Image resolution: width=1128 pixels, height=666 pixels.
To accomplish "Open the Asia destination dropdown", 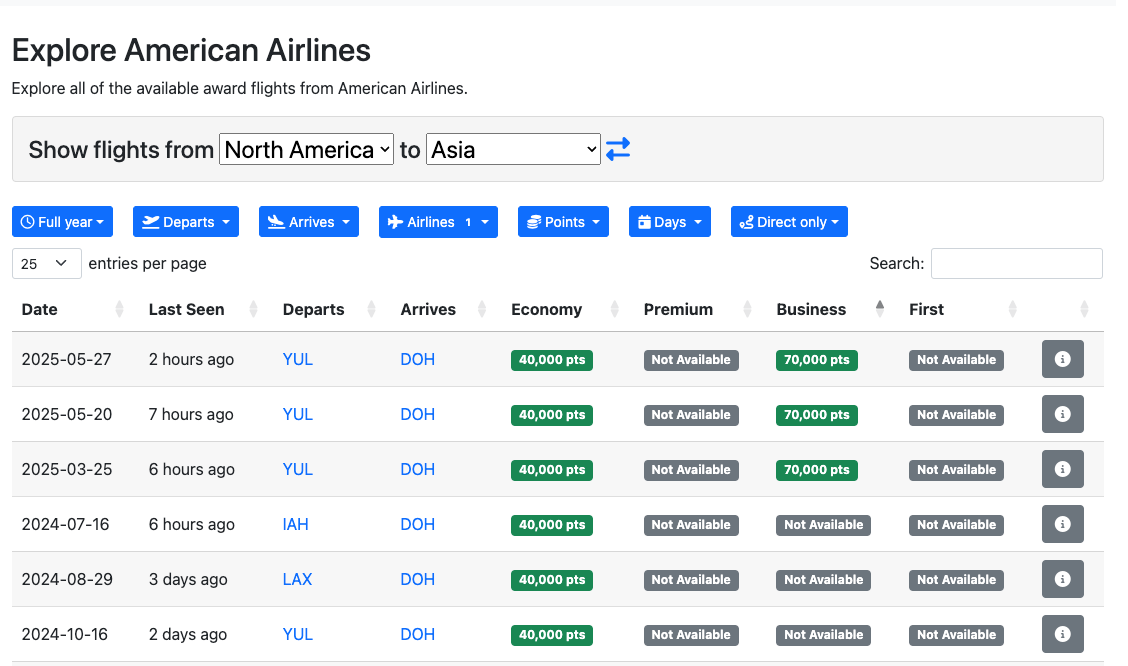I will pyautogui.click(x=513, y=150).
